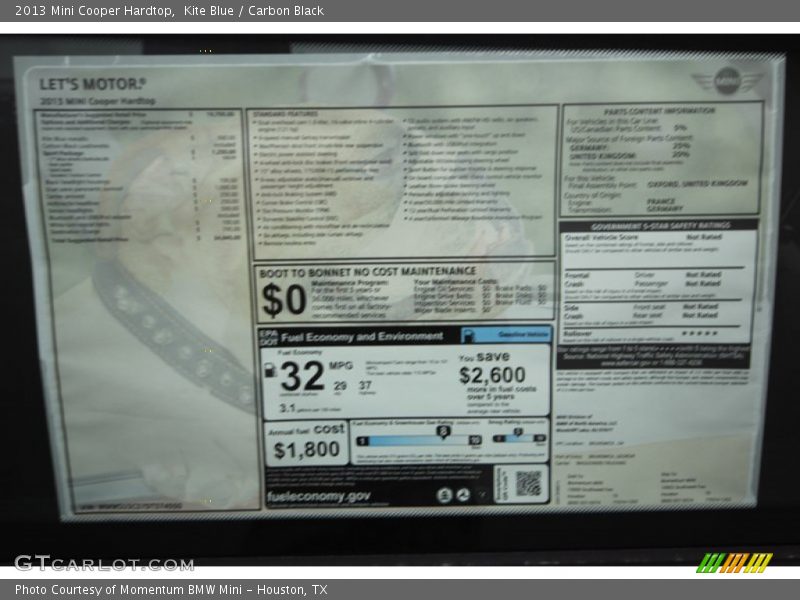800x600 pixels.
Task: Click the "LET'S MOTOR." heading
Action: [92, 84]
